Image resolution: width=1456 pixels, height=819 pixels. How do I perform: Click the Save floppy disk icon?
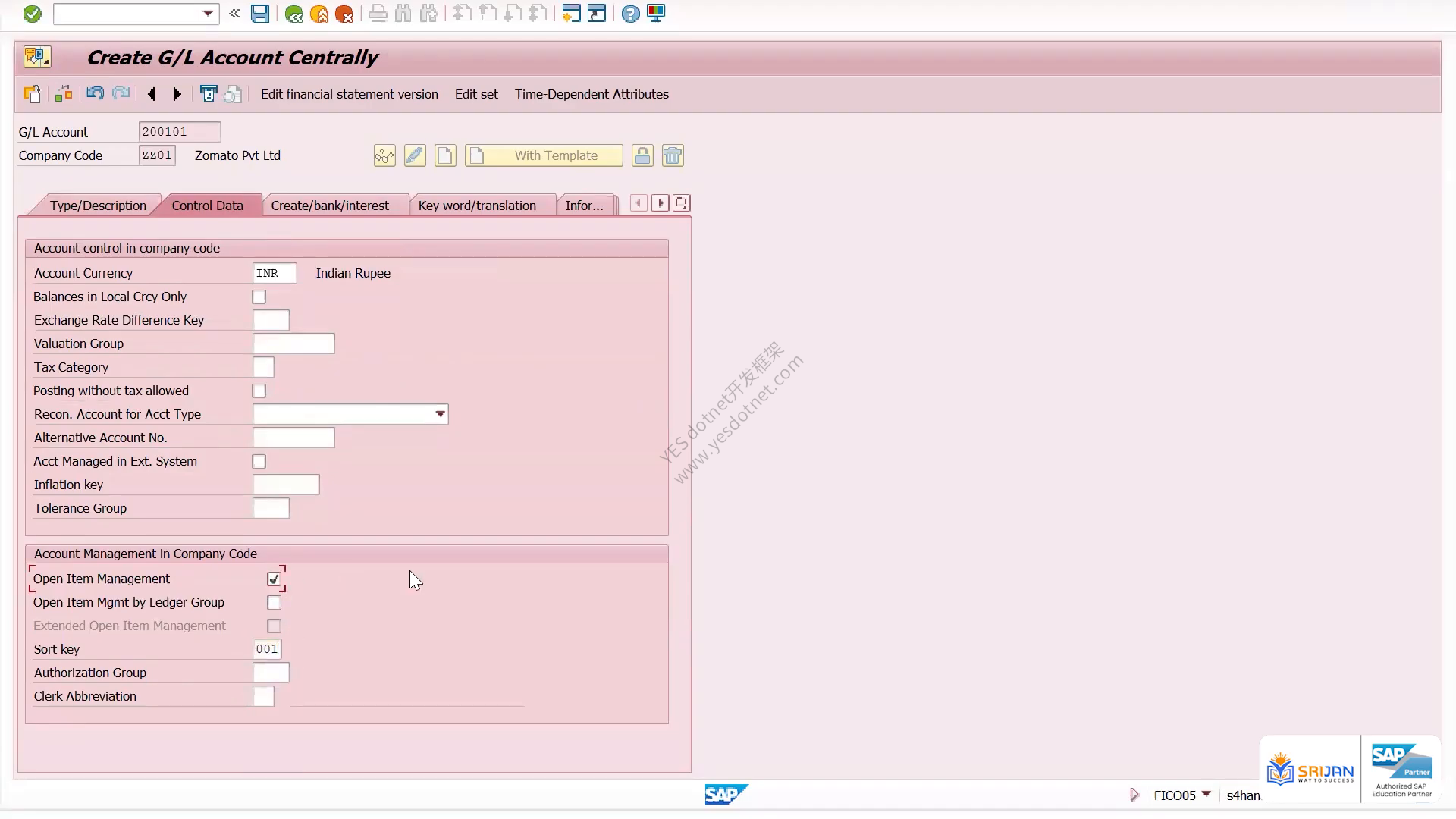260,14
